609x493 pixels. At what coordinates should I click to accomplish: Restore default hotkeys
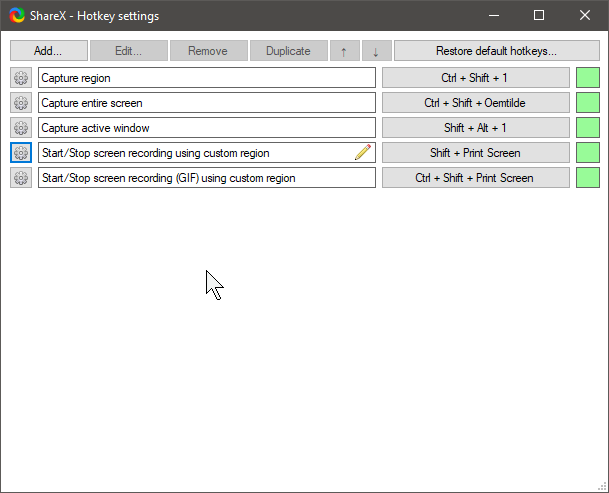tap(496, 51)
